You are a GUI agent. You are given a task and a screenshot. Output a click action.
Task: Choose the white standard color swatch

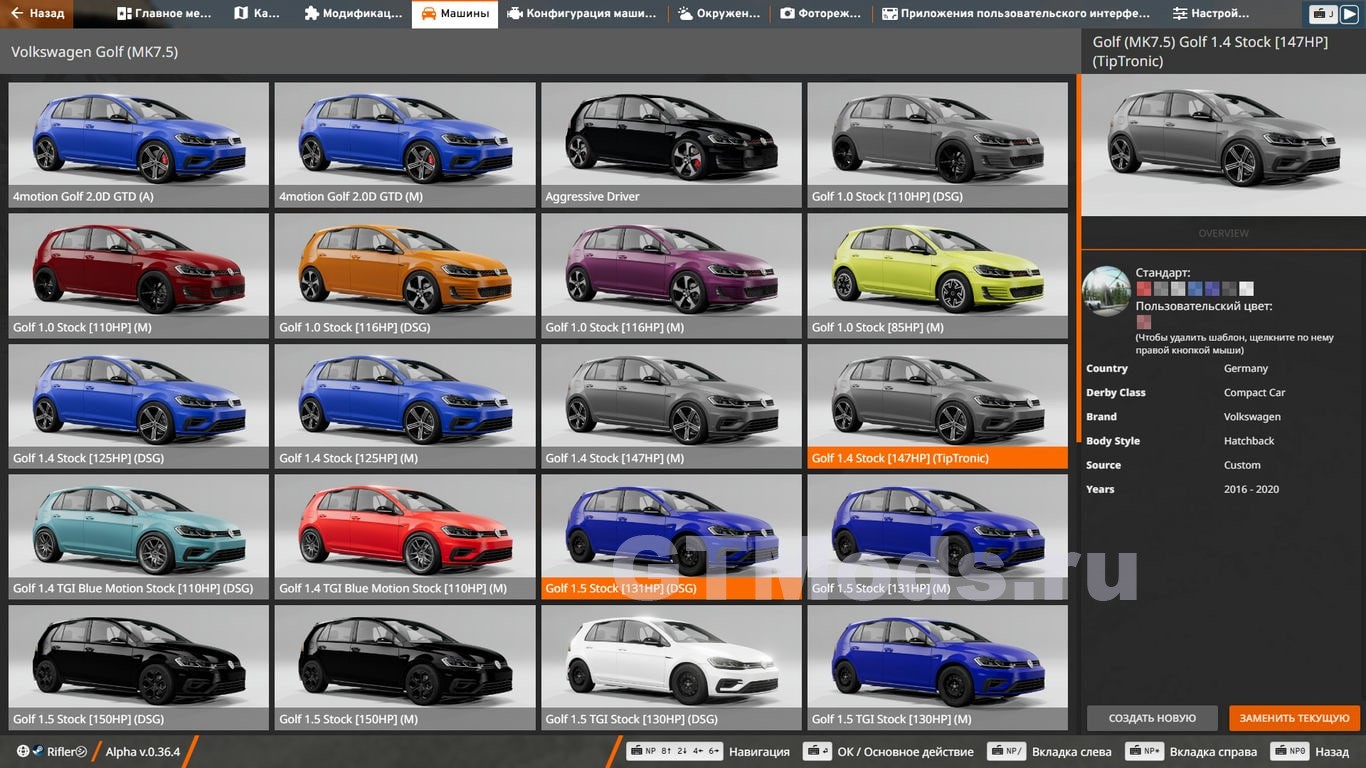click(1246, 288)
